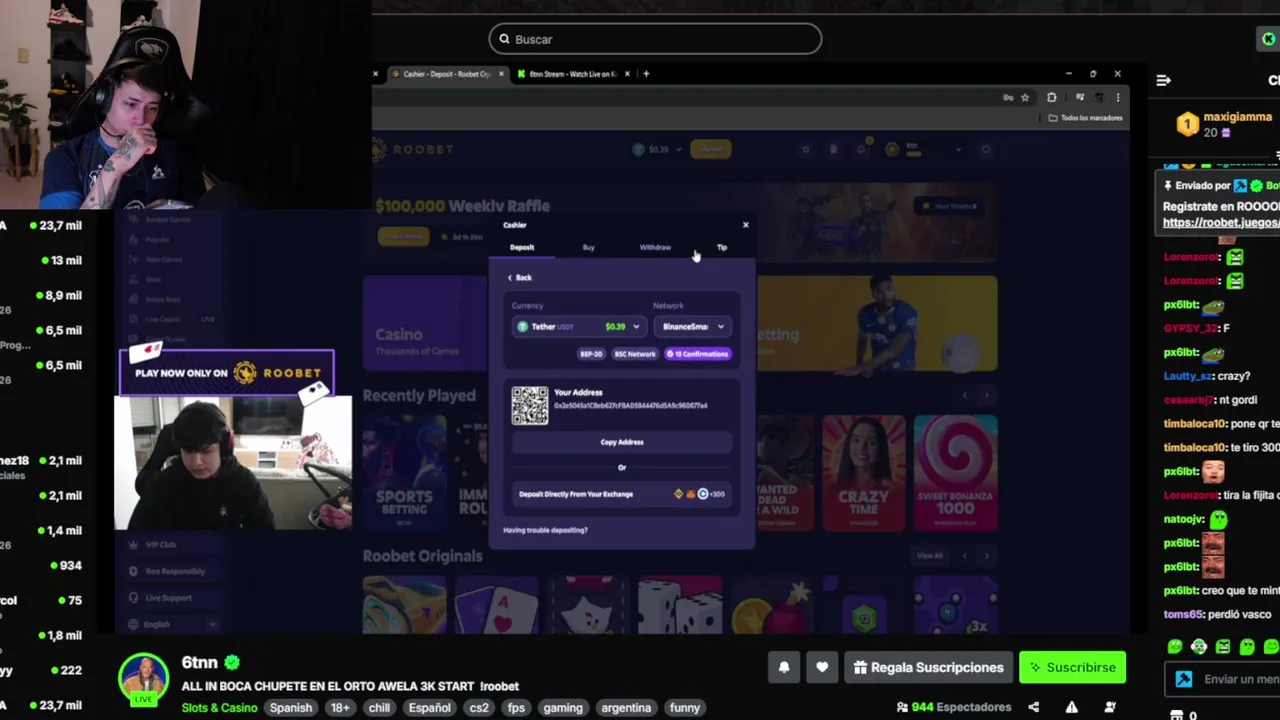Click the Slots & Casino category link
This screenshot has width=1280, height=720.
click(219, 707)
